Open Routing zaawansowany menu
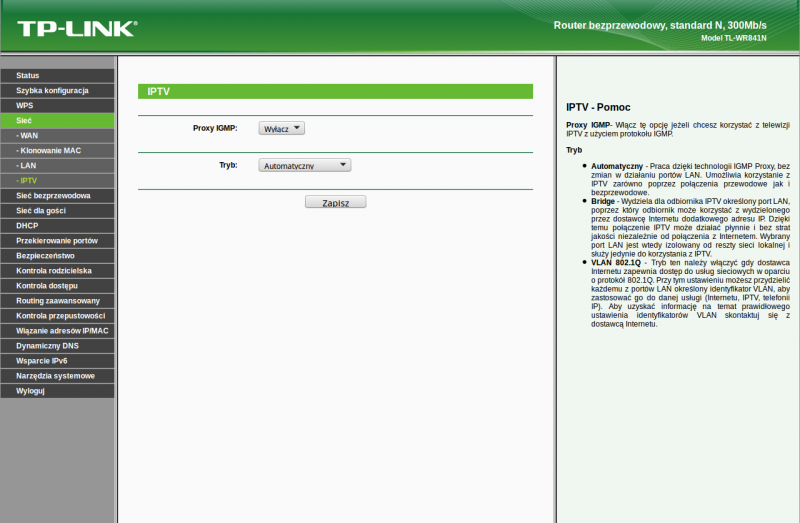 pyautogui.click(x=58, y=301)
